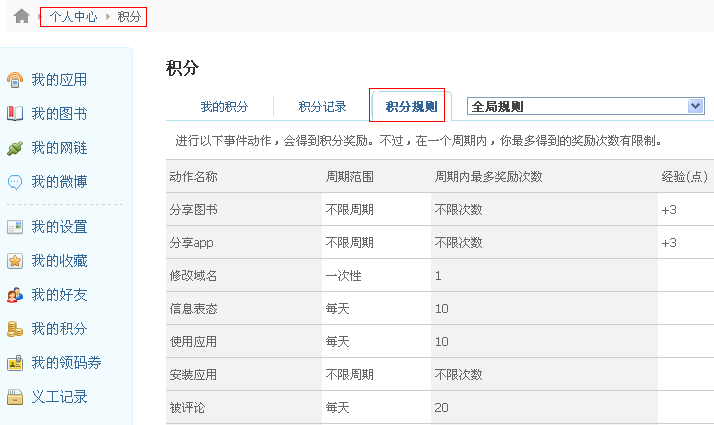Click the 我的积分 coins icon
Image resolution: width=714 pixels, height=425 pixels.
[x=15, y=329]
